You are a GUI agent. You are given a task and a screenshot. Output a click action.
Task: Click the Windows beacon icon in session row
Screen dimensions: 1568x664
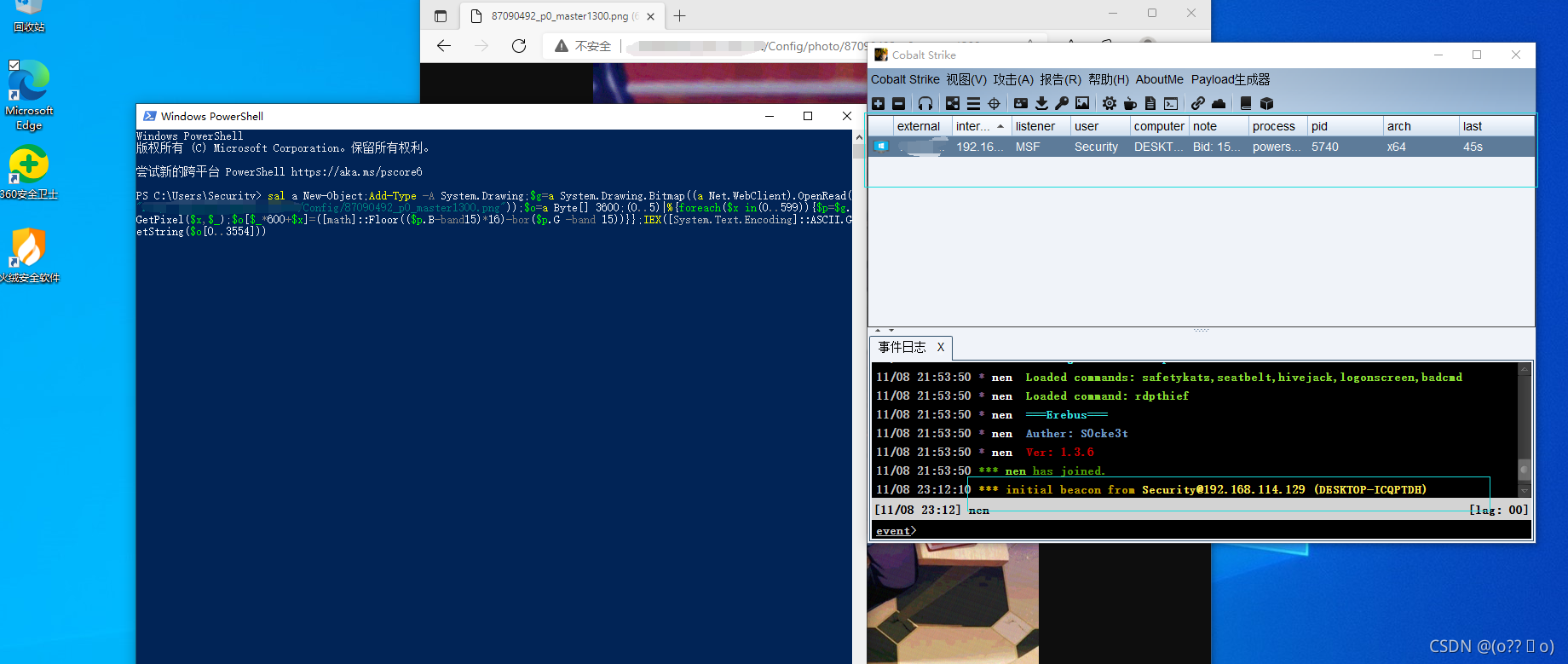pyautogui.click(x=881, y=147)
